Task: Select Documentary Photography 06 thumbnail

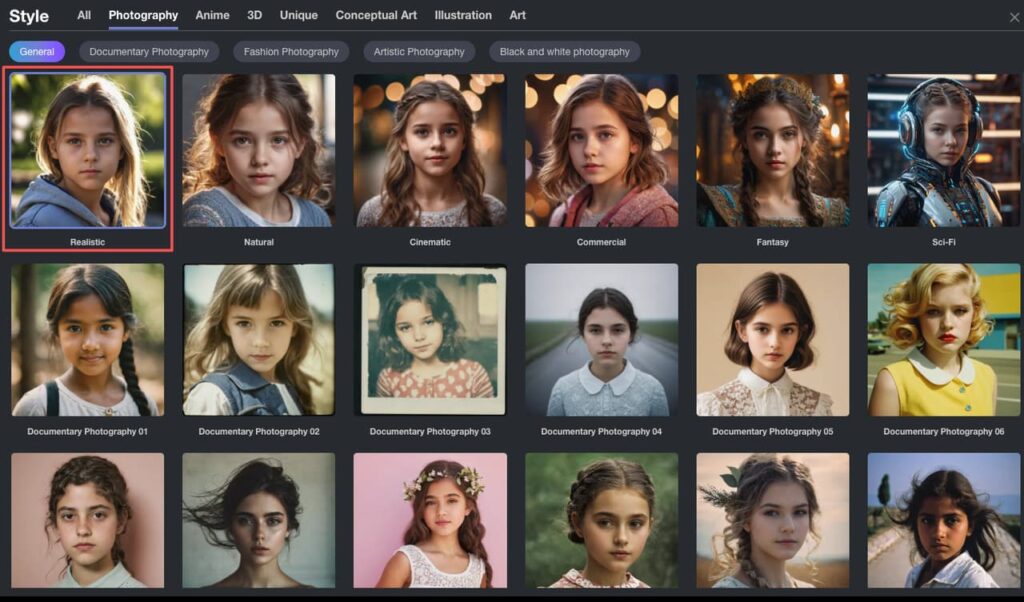Action: point(944,340)
